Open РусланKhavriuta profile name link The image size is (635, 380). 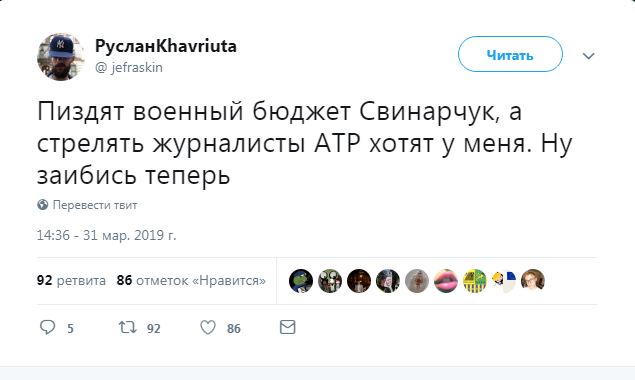pos(166,46)
